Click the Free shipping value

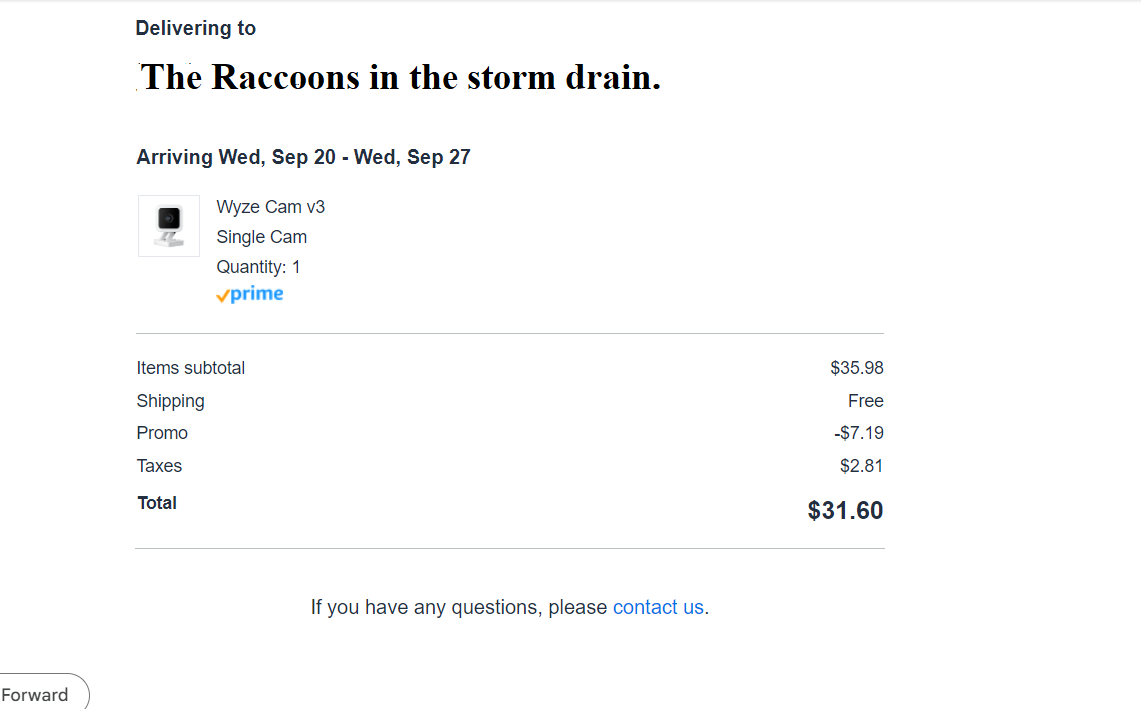(x=865, y=401)
